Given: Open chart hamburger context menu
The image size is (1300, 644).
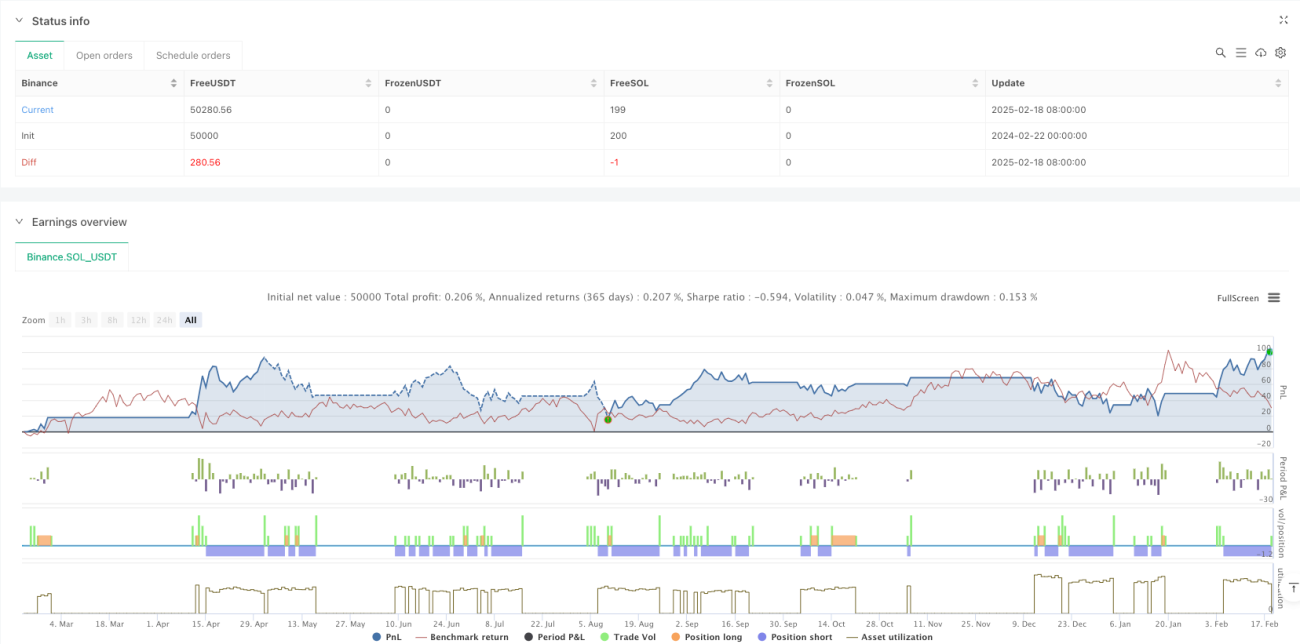Looking at the screenshot, I should tap(1273, 298).
